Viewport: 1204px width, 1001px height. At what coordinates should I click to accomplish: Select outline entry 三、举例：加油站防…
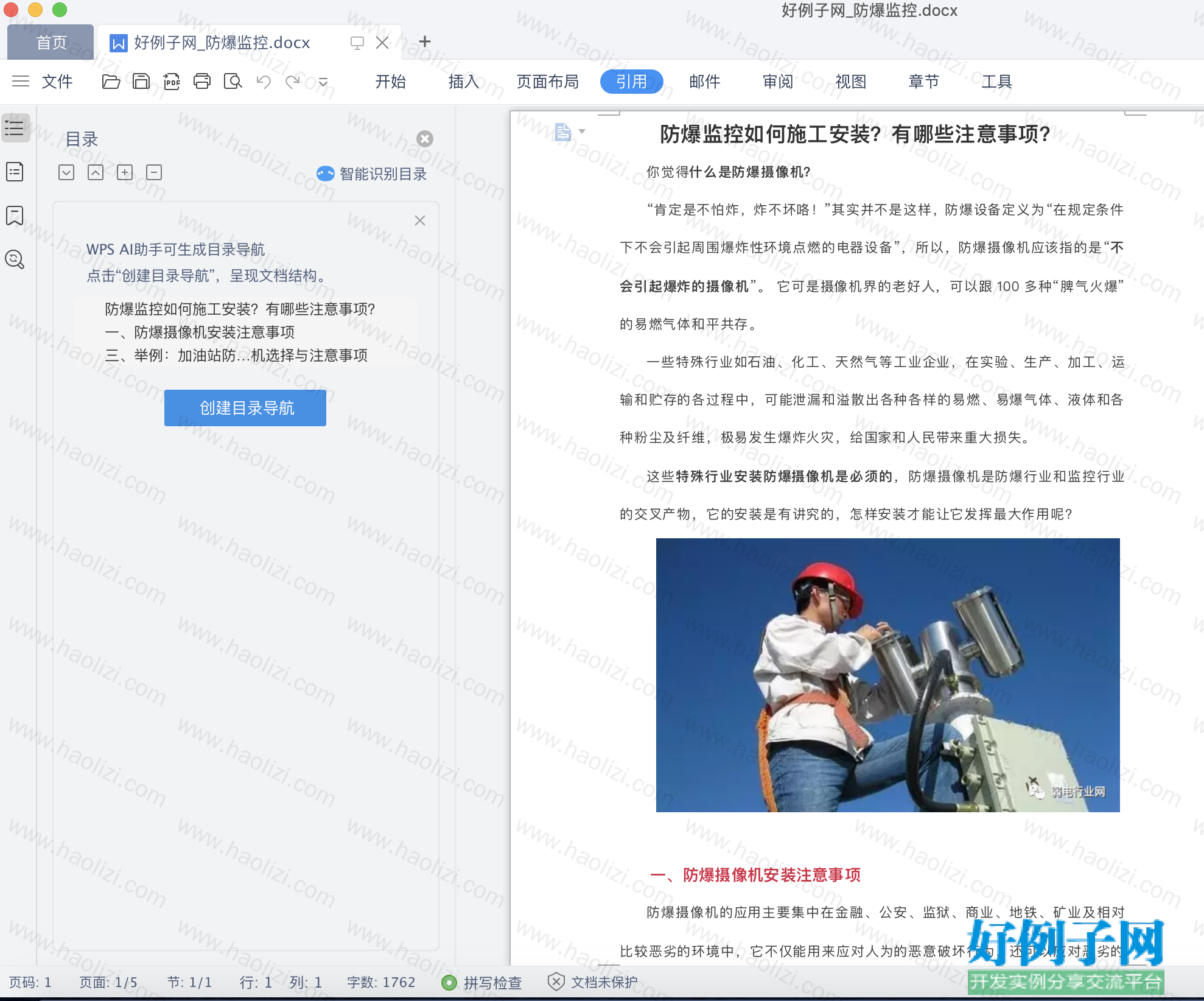(236, 355)
